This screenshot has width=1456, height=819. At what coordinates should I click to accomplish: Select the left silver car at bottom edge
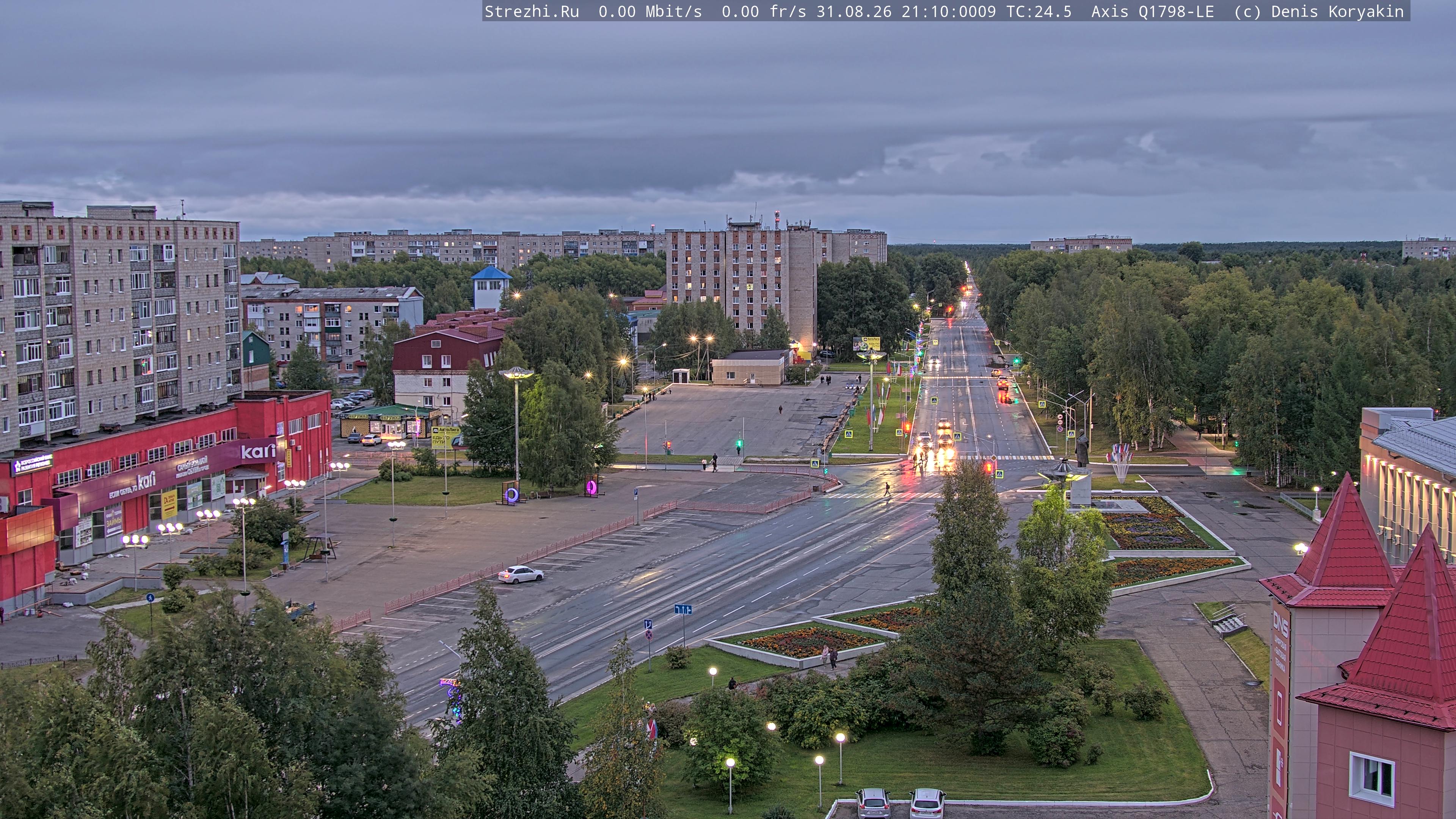[873, 803]
